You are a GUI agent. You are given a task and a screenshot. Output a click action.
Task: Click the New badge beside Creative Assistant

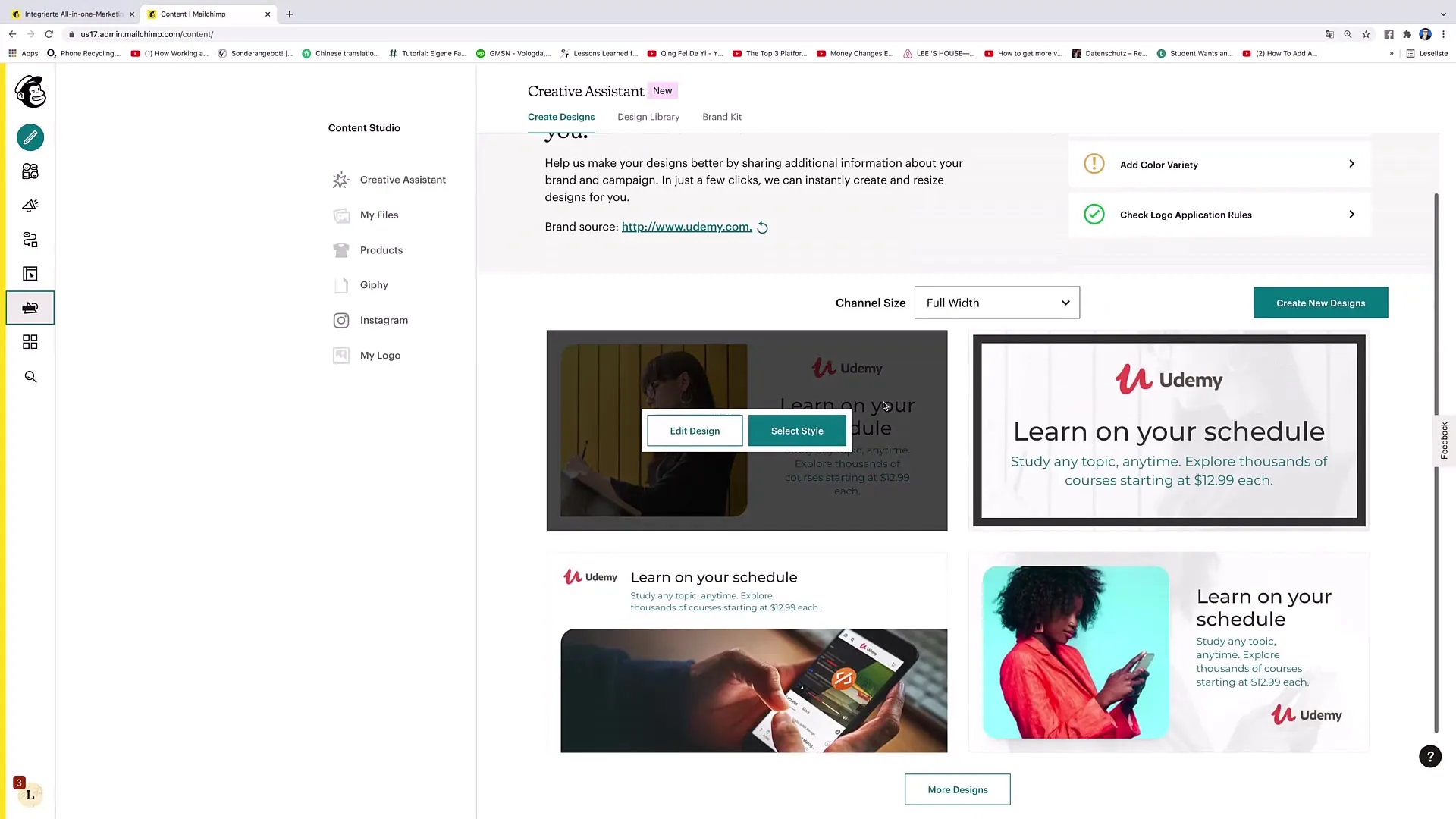pos(662,91)
